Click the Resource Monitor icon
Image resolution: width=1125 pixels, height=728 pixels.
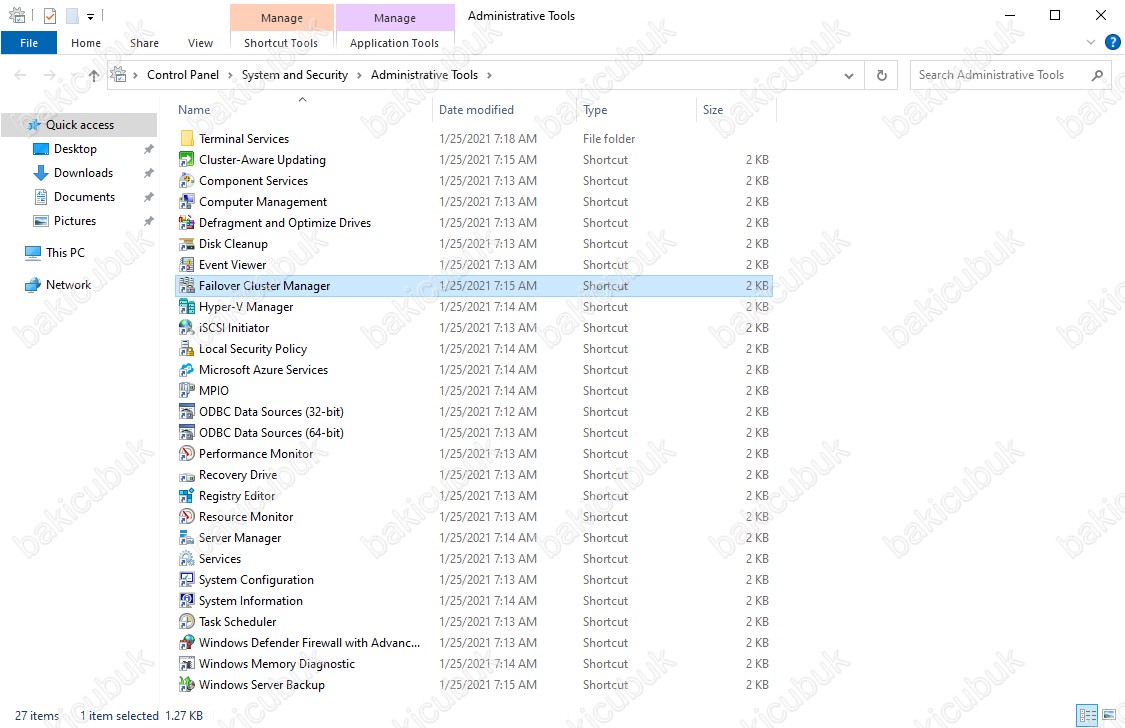[187, 516]
